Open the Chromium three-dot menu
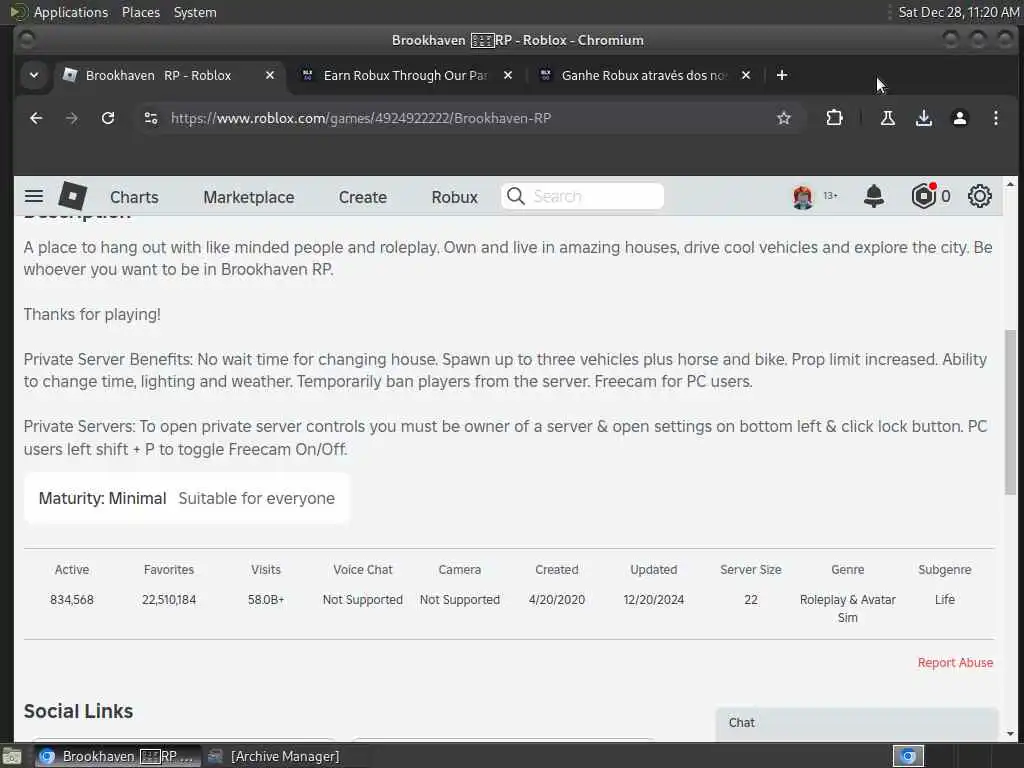This screenshot has width=1024, height=768. pos(995,118)
